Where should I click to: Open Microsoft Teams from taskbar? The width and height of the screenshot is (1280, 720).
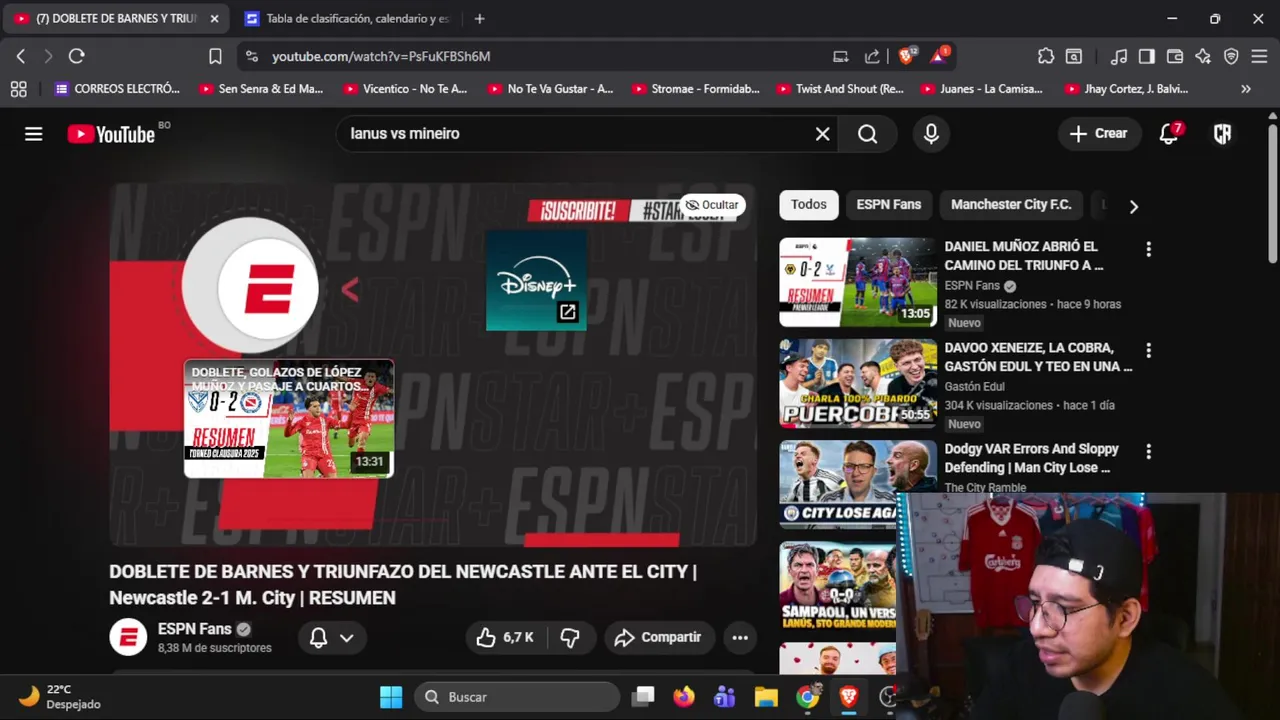click(725, 697)
